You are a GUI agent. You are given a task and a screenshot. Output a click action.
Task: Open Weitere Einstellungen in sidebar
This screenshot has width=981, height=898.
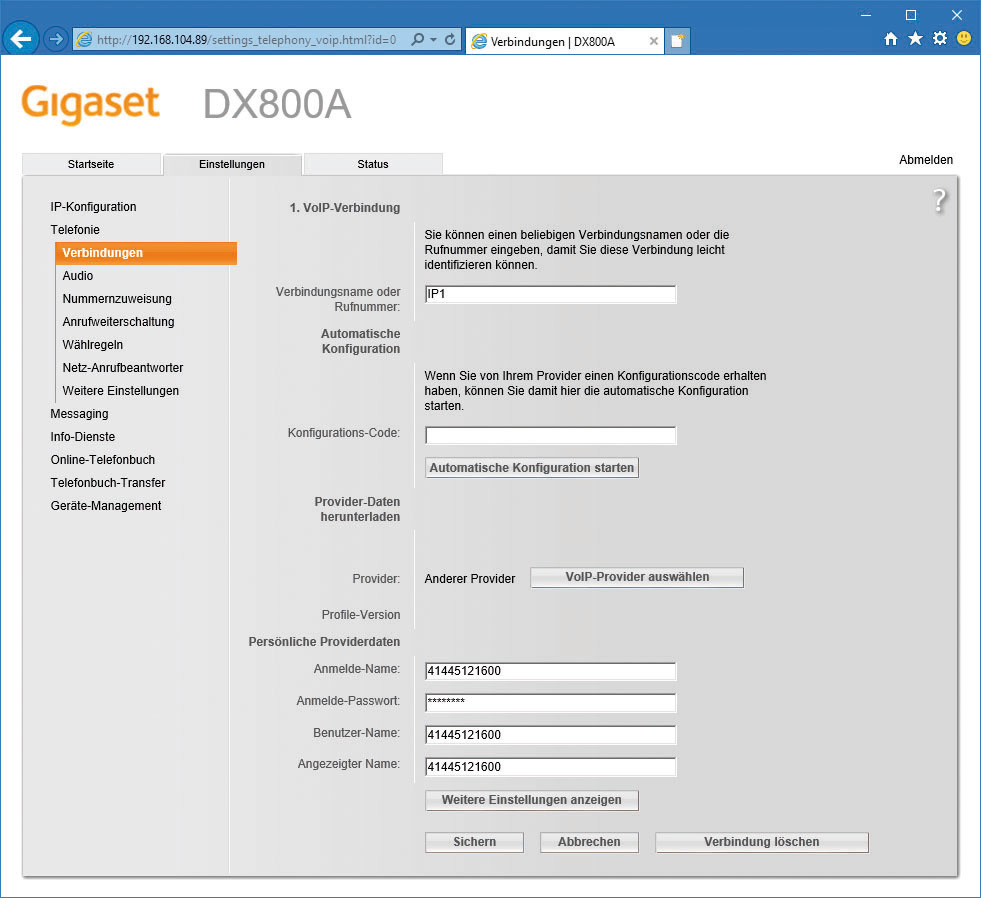point(121,390)
